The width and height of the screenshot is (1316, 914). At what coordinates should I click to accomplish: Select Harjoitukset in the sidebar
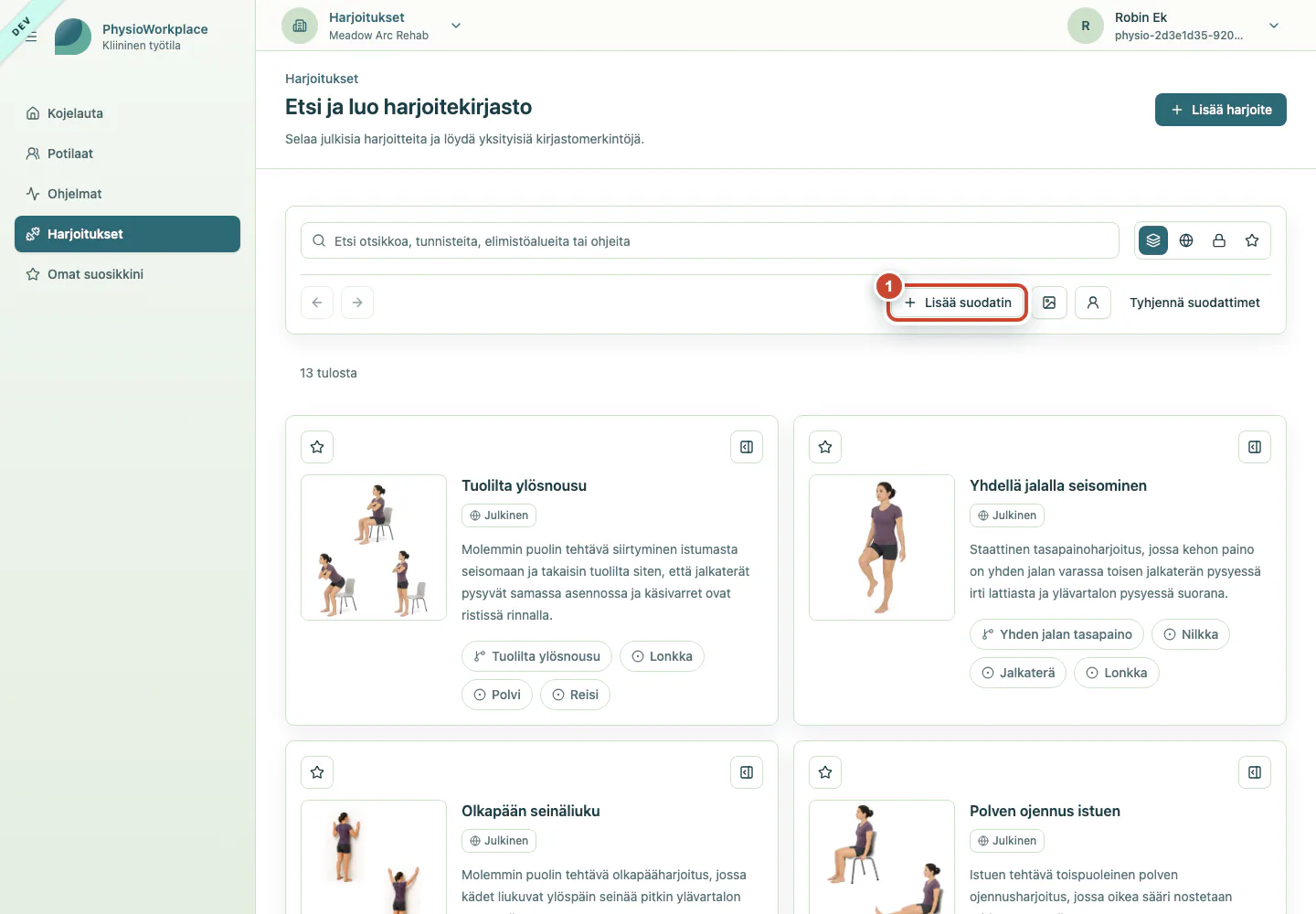tap(127, 234)
